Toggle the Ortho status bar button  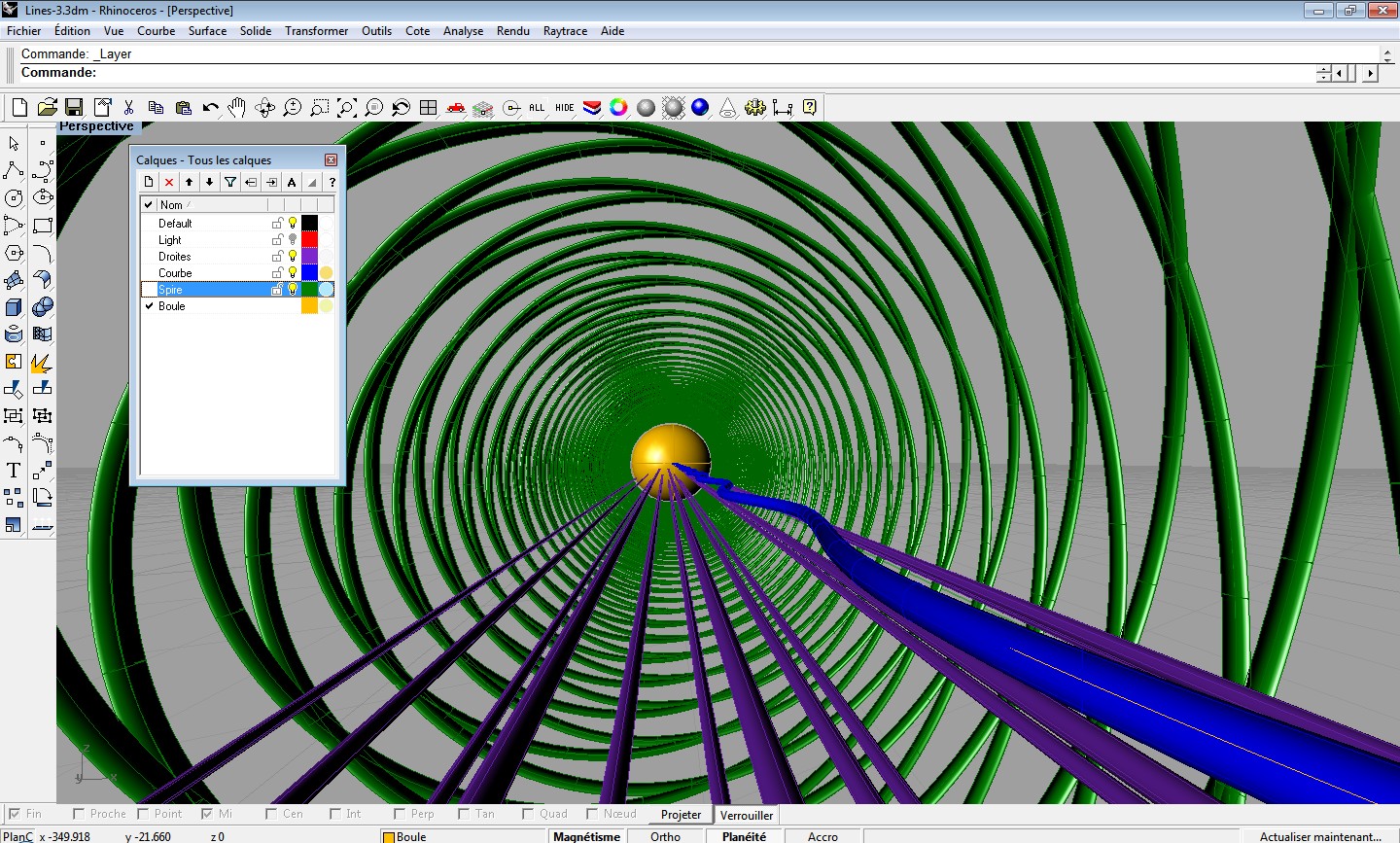666,836
